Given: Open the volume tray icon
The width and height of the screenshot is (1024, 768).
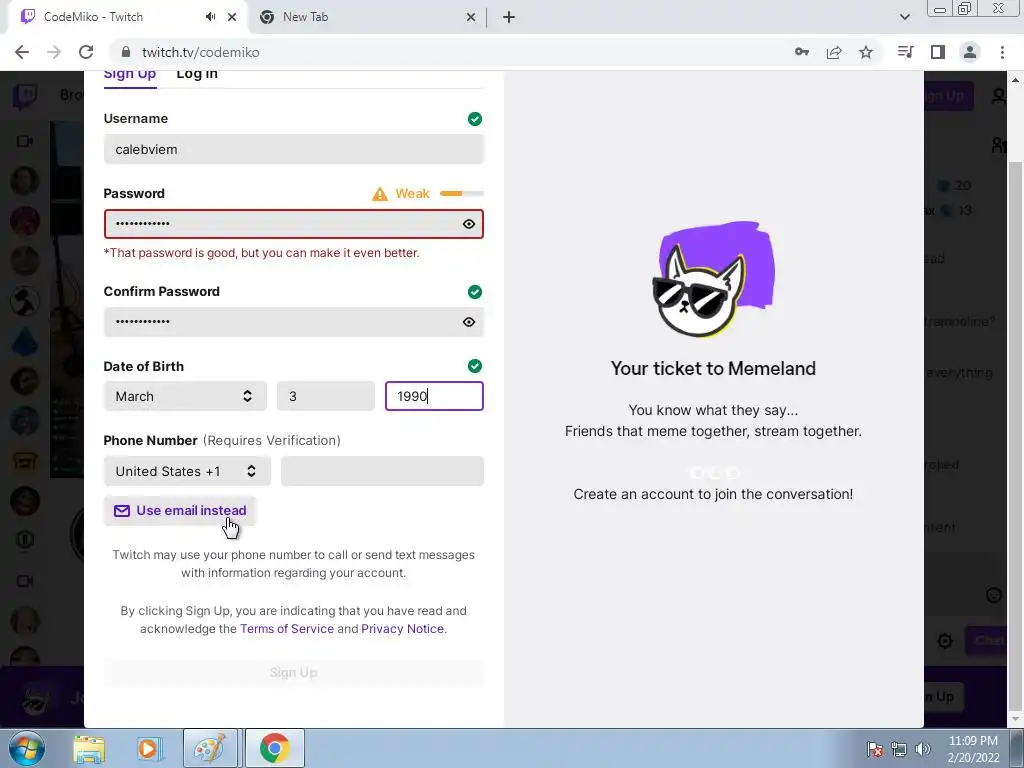Looking at the screenshot, I should pos(923,748).
